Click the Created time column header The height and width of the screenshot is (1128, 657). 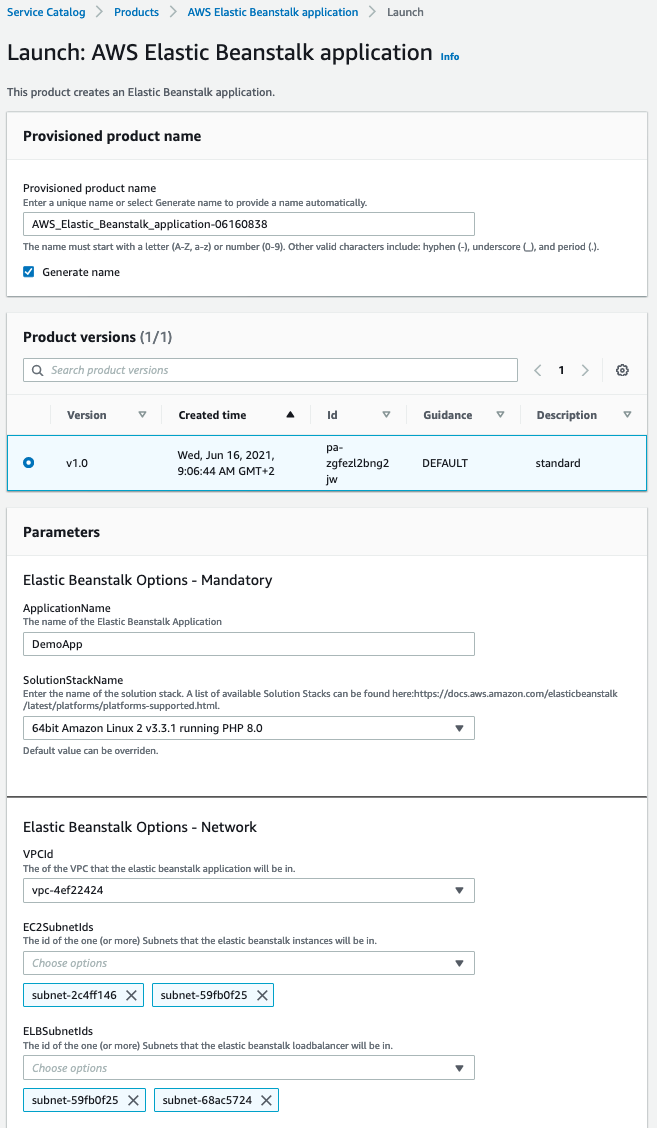coord(212,415)
